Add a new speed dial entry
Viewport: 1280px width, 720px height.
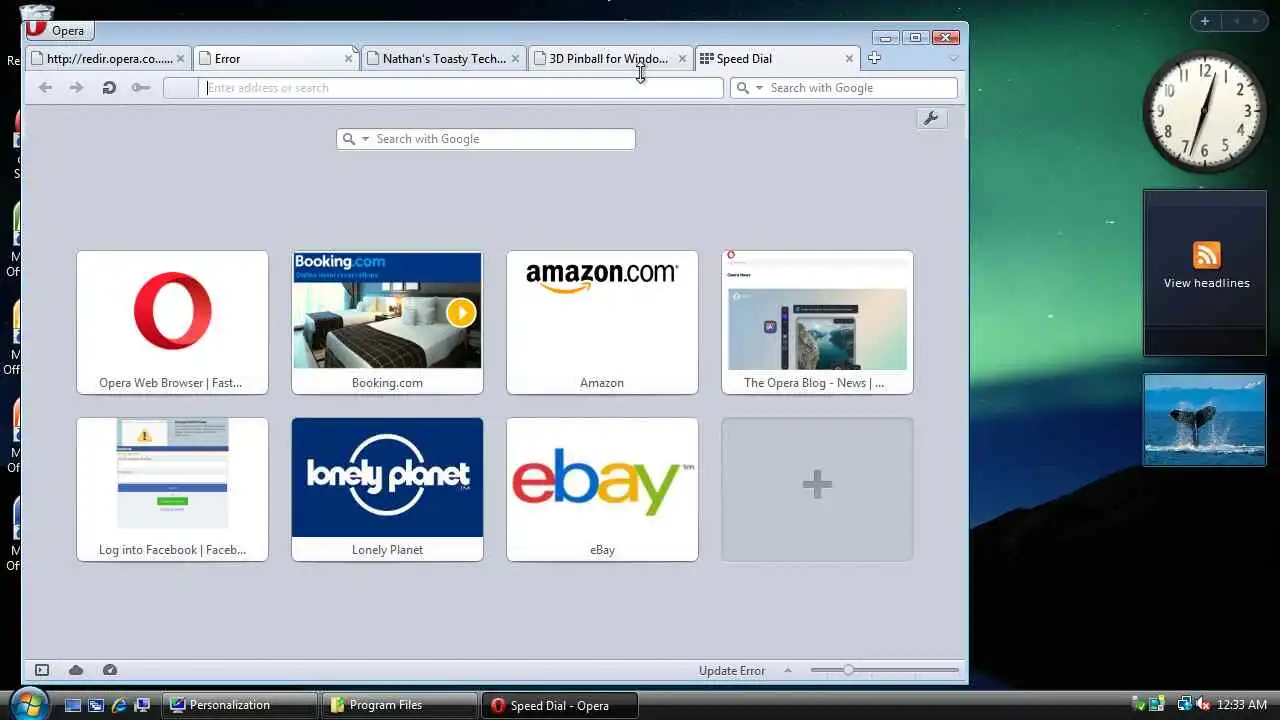817,489
